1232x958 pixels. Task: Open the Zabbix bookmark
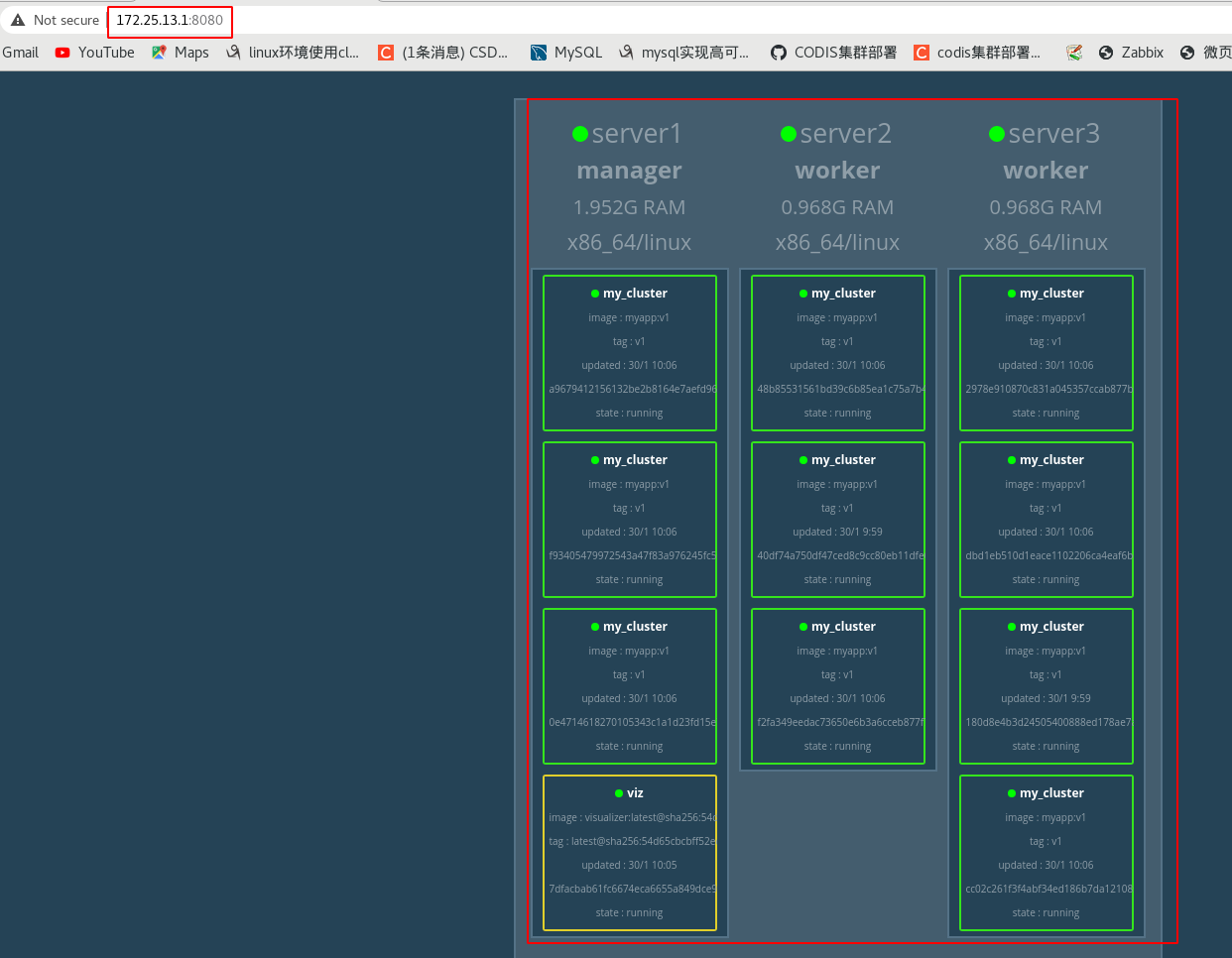(1131, 53)
